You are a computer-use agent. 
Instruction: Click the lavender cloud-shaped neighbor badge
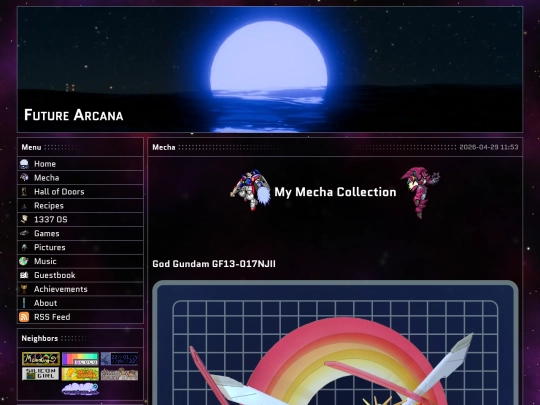point(80,389)
